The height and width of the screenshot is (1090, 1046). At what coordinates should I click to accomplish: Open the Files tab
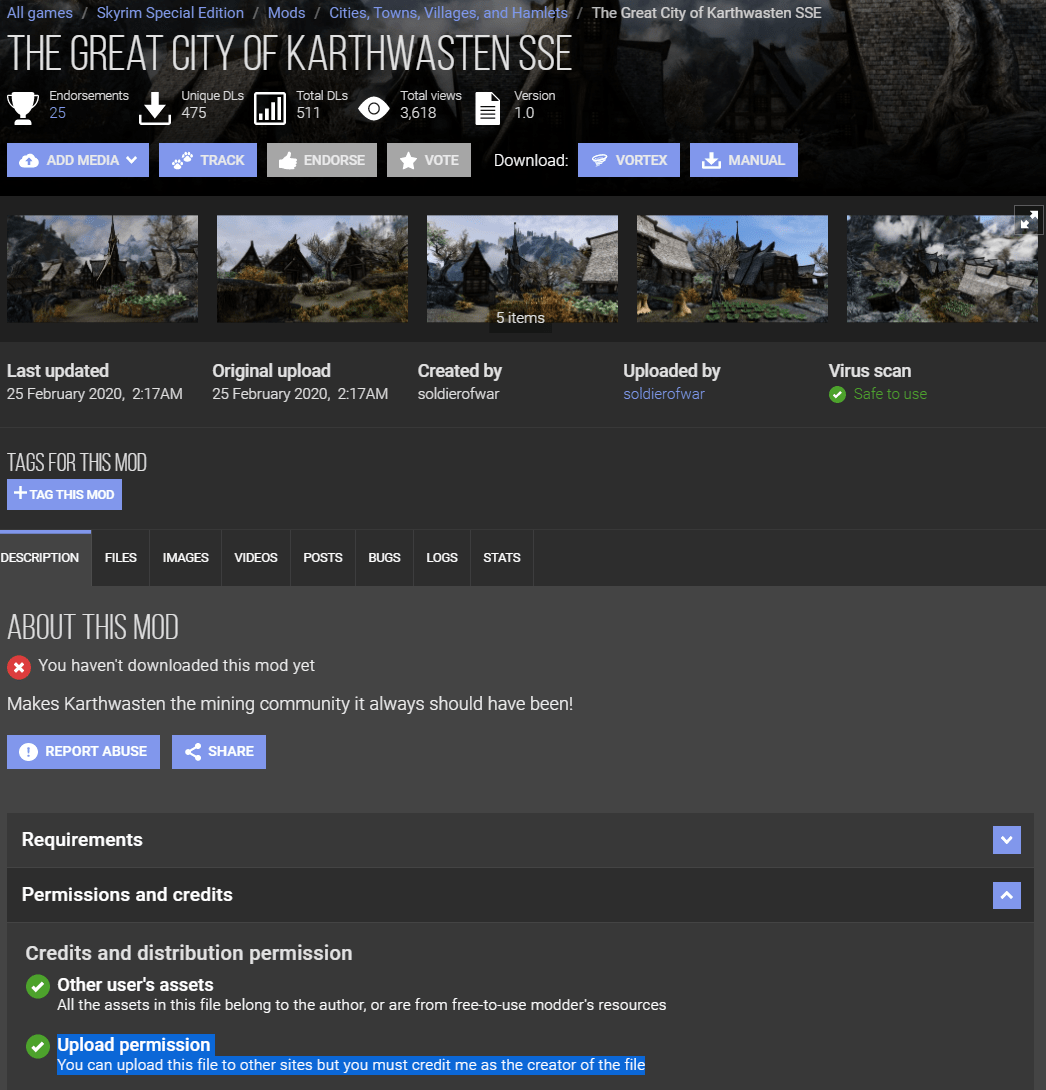tap(121, 558)
